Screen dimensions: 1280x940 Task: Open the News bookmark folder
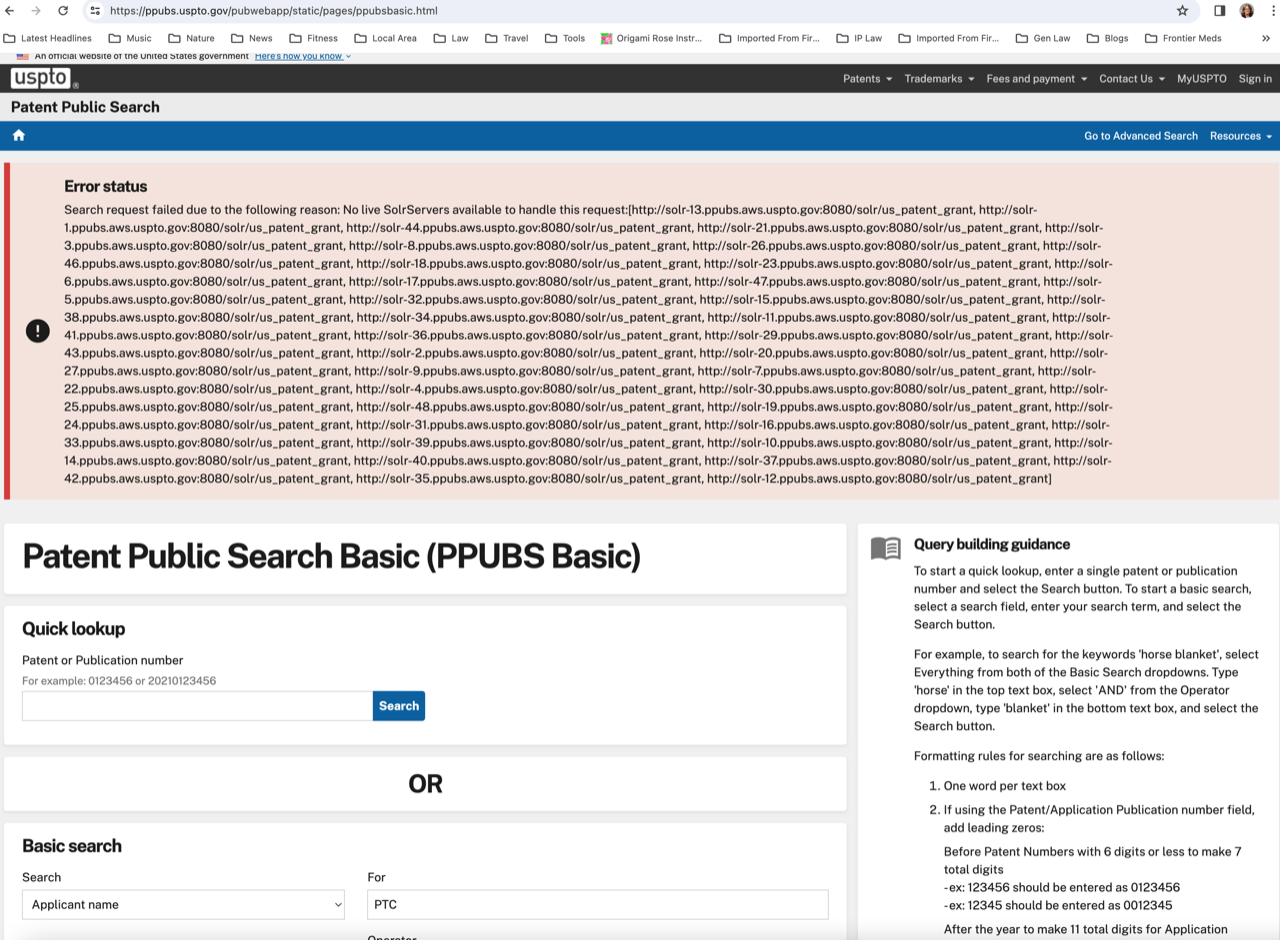click(251, 38)
